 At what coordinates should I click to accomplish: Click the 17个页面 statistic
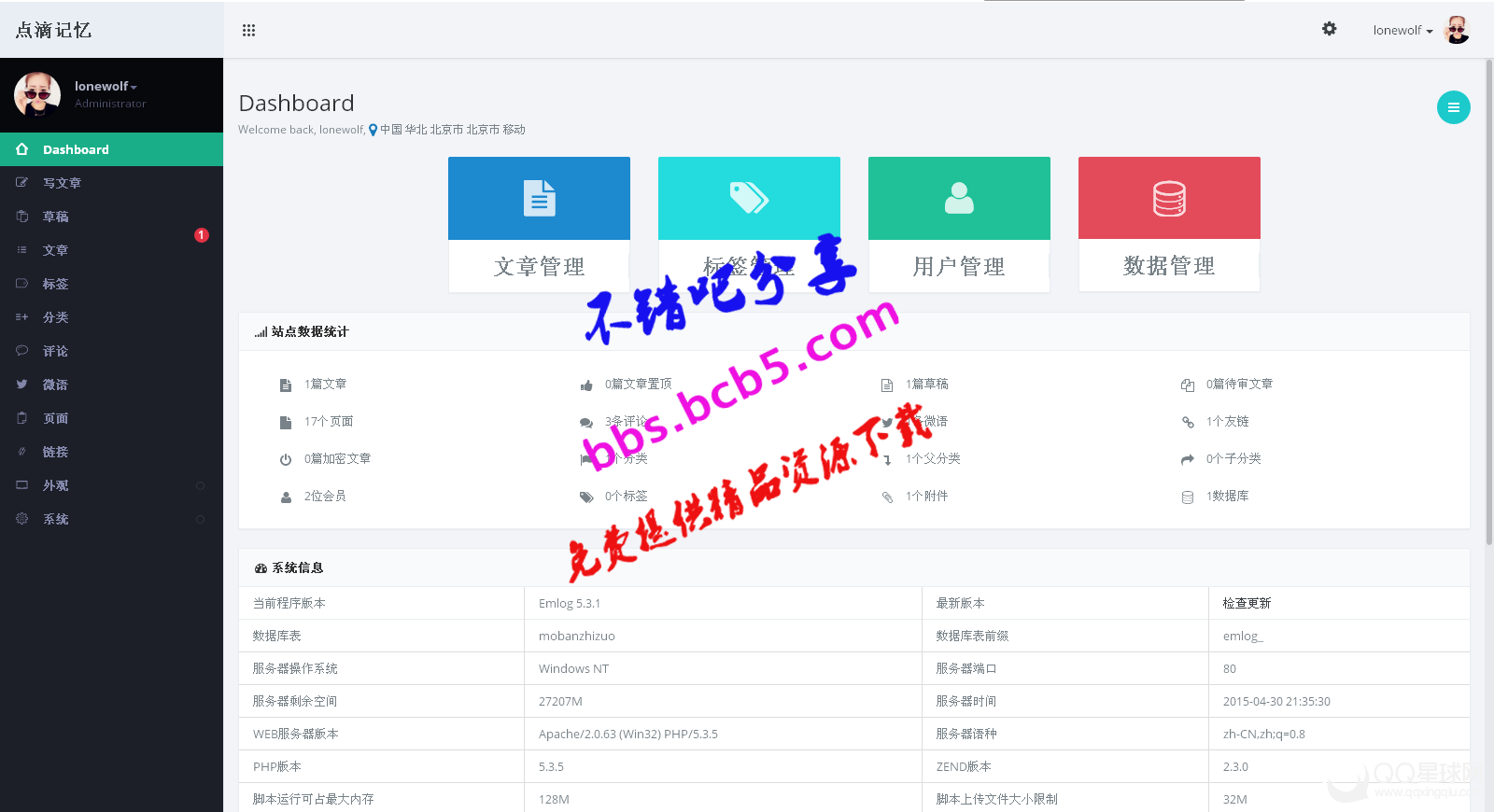click(329, 421)
